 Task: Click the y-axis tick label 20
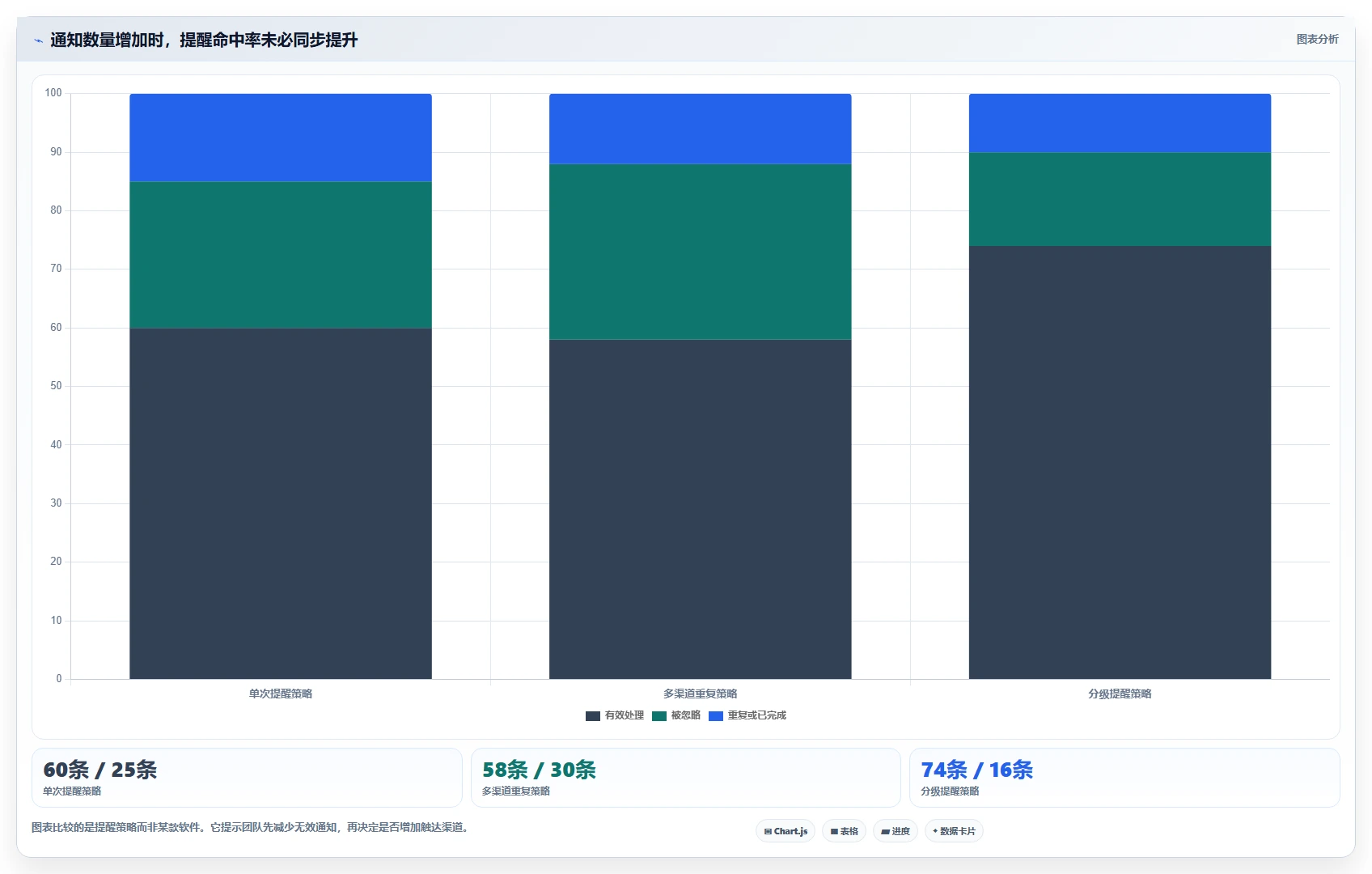(x=56, y=562)
